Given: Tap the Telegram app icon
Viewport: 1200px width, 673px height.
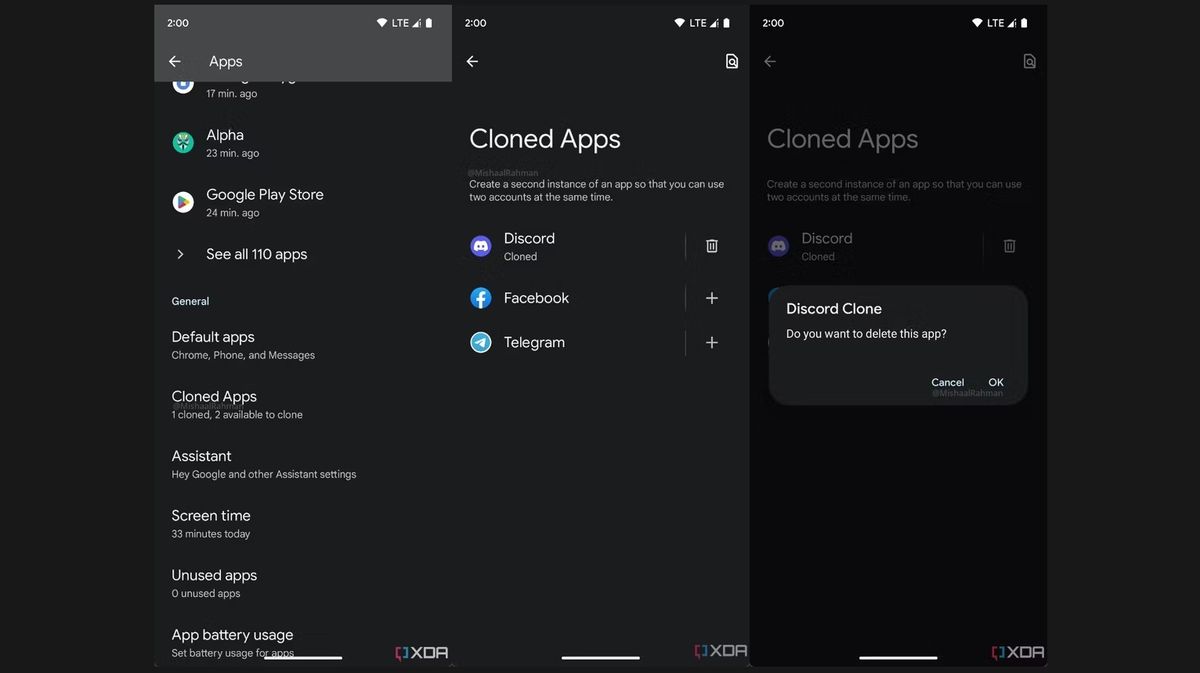Looking at the screenshot, I should 481,342.
